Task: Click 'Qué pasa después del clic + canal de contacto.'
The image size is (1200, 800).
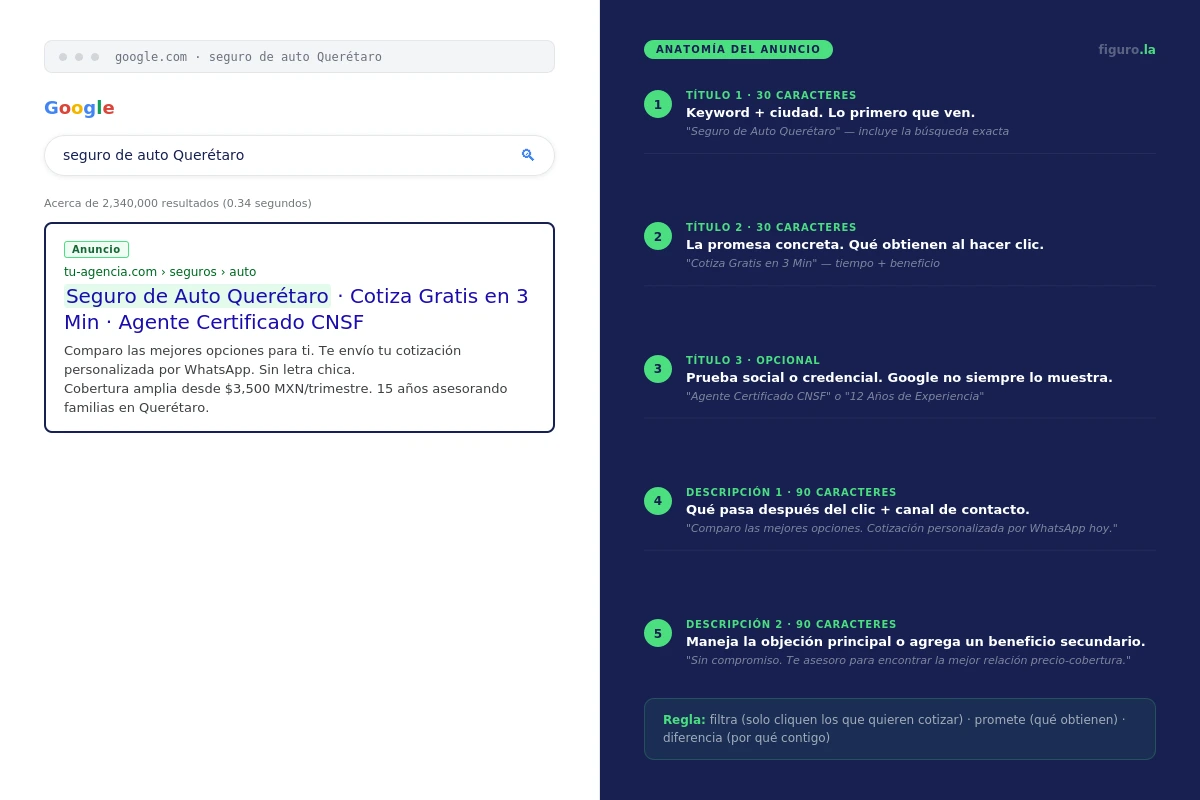Action: click(x=858, y=510)
